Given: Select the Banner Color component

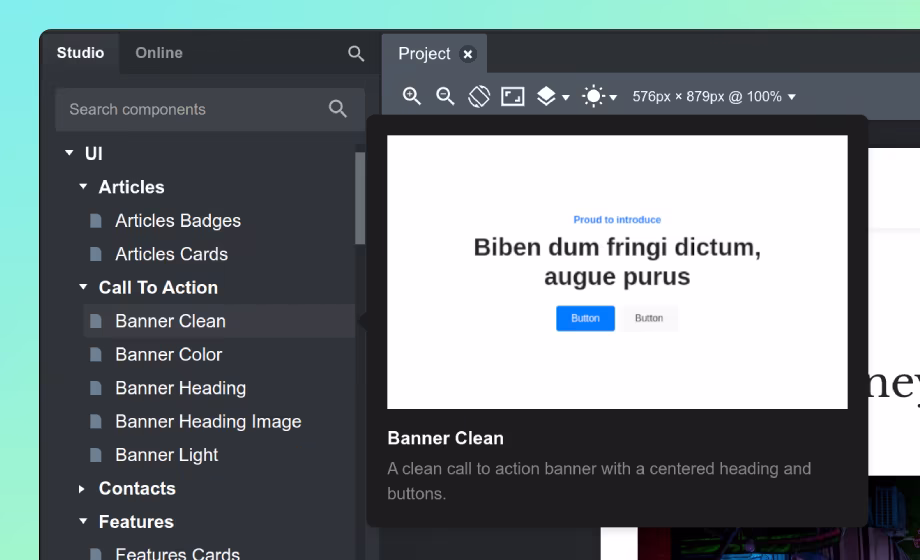Looking at the screenshot, I should click(x=168, y=354).
